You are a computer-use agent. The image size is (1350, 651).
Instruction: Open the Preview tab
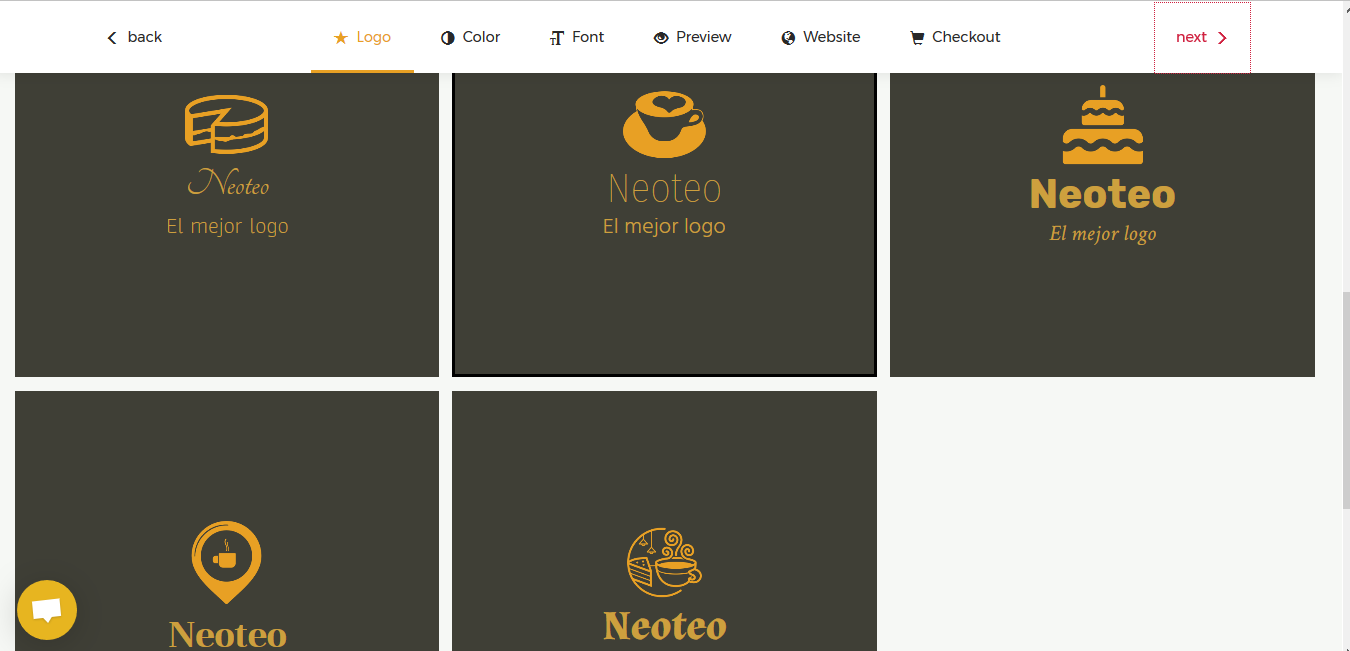692,37
